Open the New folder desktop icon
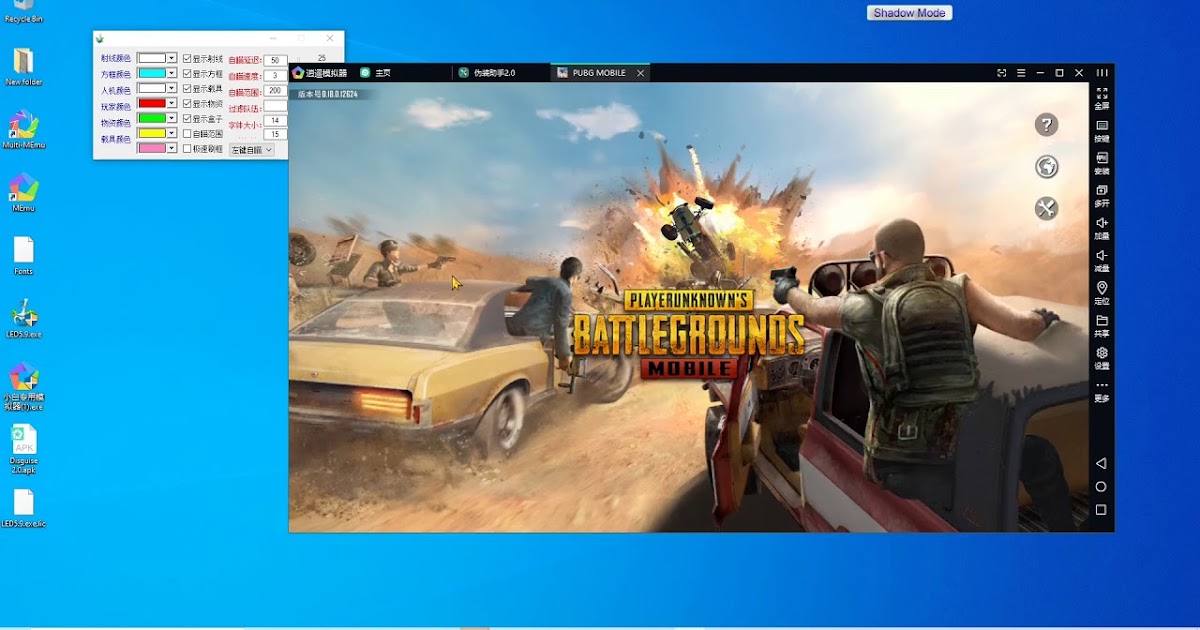The image size is (1200, 630). tap(23, 67)
